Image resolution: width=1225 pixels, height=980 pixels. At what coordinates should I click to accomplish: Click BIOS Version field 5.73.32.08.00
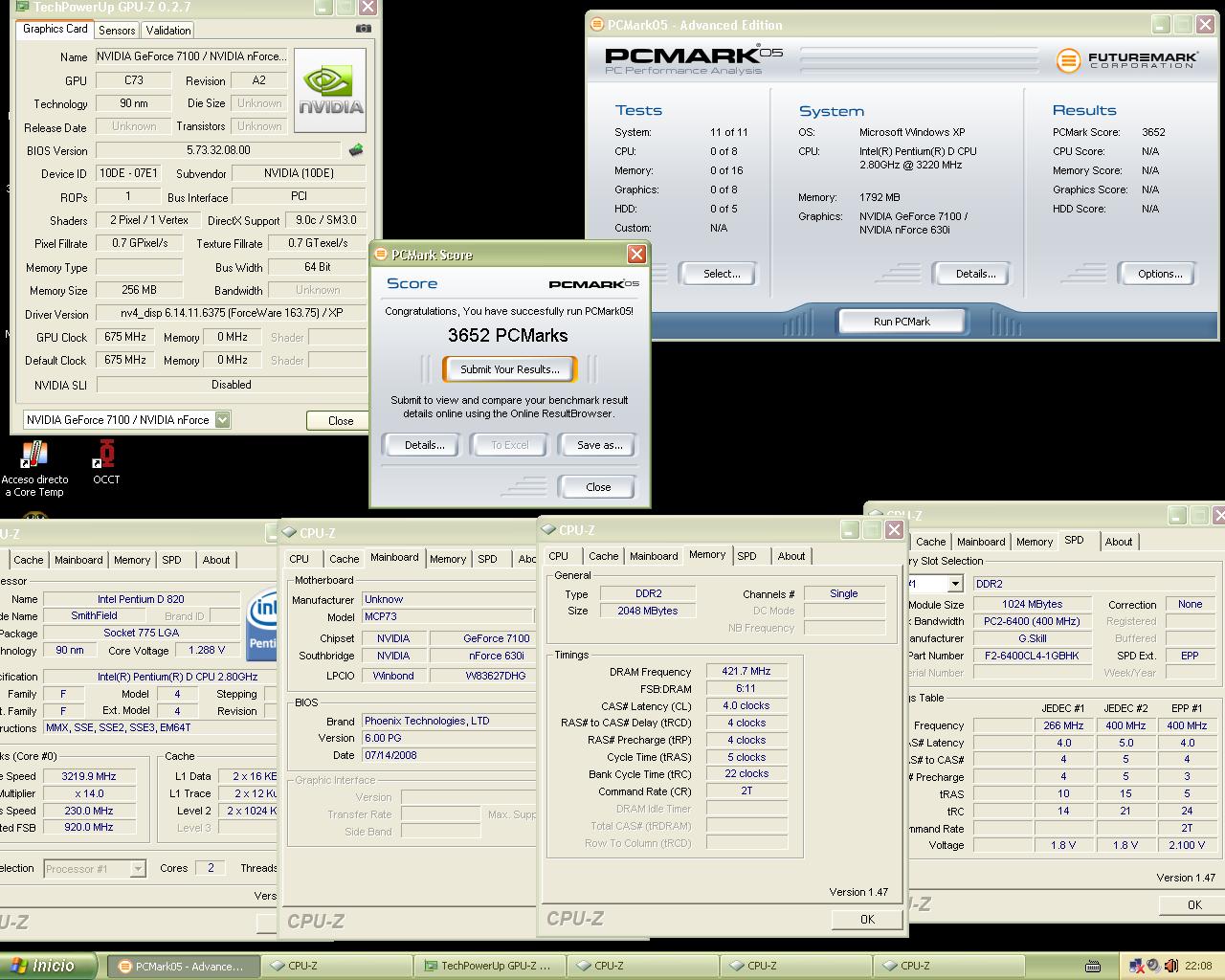coord(218,150)
